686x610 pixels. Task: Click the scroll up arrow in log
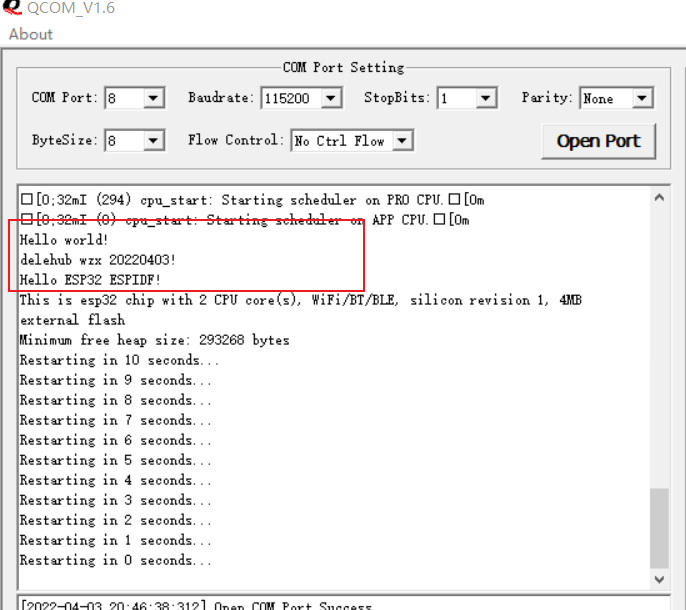click(659, 198)
